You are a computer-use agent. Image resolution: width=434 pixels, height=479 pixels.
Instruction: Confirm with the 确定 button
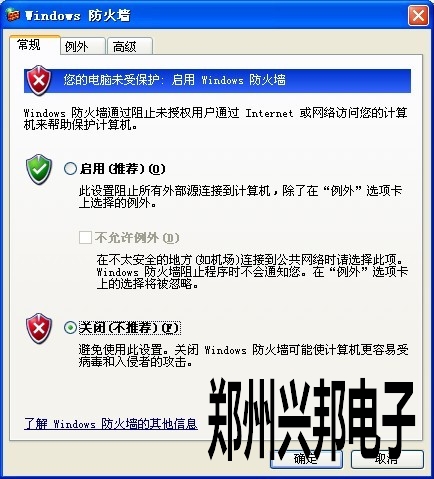coord(306,459)
